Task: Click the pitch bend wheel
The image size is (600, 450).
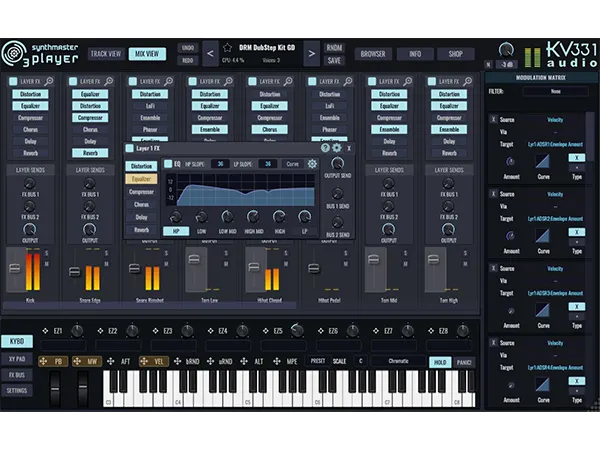Action: click(55, 388)
